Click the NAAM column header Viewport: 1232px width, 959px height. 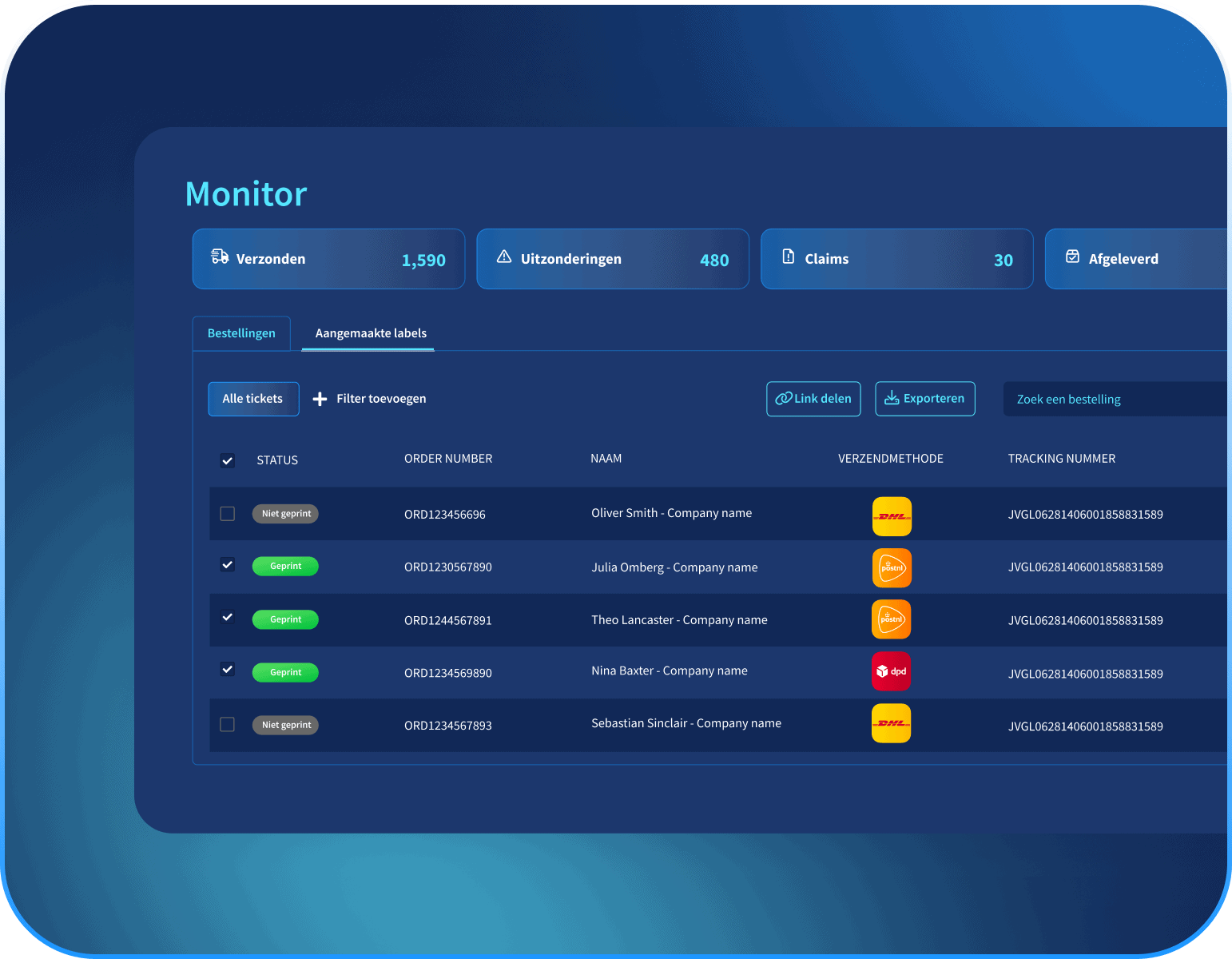[x=606, y=459]
